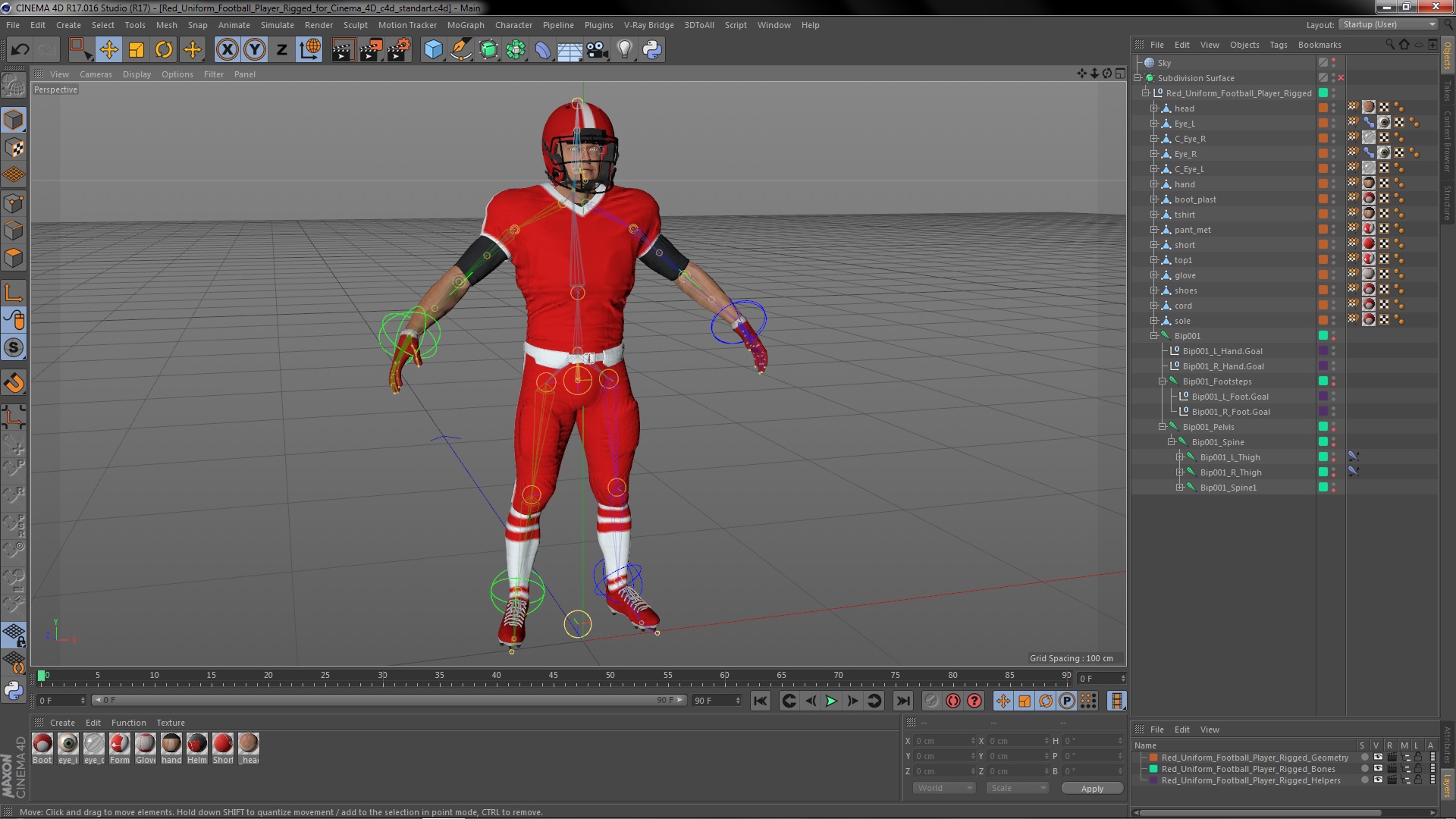1456x819 pixels.
Task: Add a camera object
Action: click(598, 50)
